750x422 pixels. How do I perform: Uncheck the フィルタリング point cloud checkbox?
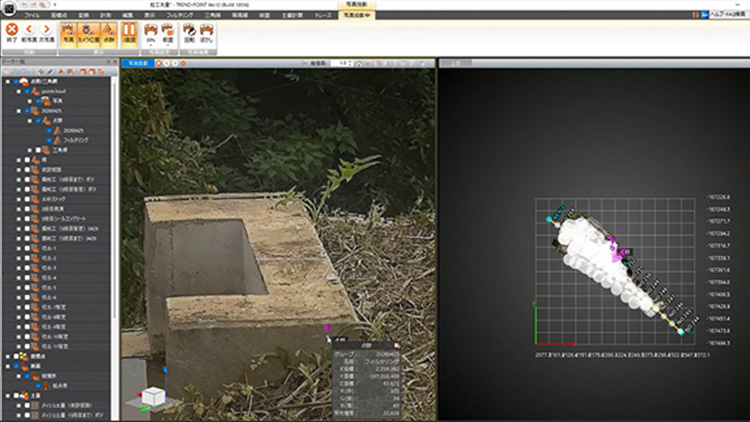49,140
